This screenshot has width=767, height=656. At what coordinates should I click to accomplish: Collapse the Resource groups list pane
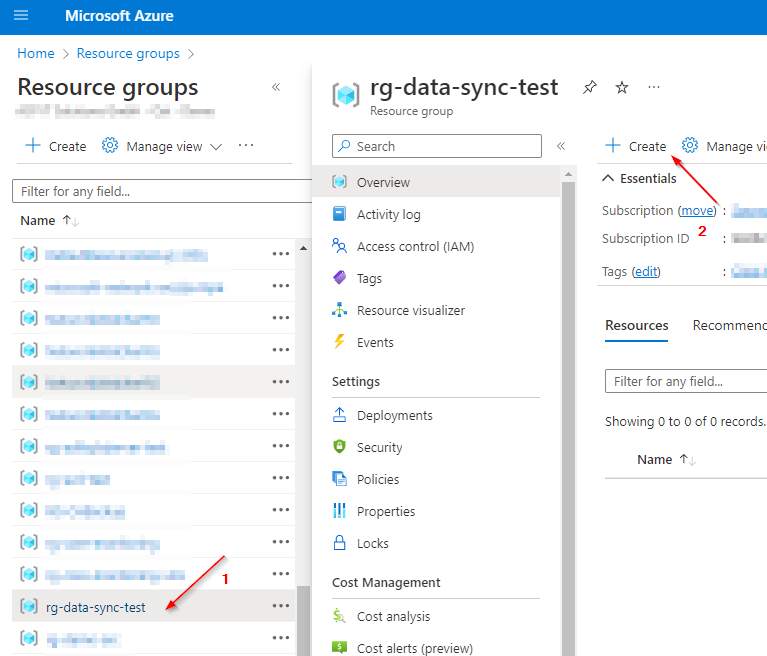276,87
